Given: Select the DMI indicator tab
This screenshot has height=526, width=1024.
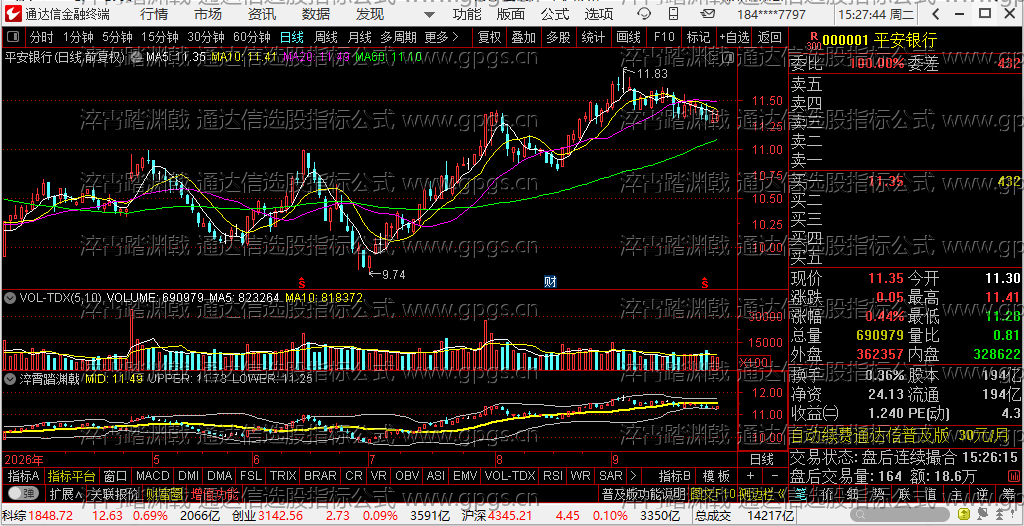Looking at the screenshot, I should [189, 476].
